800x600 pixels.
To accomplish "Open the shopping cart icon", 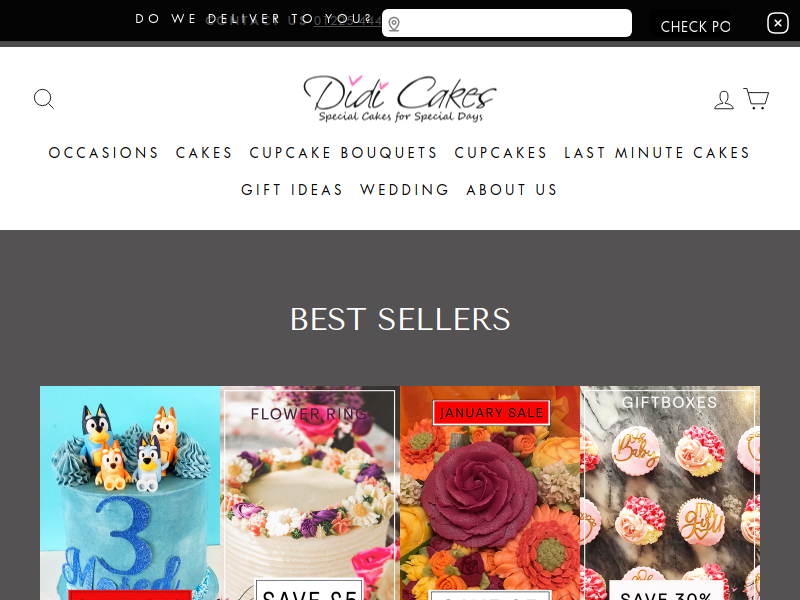I will coord(756,98).
